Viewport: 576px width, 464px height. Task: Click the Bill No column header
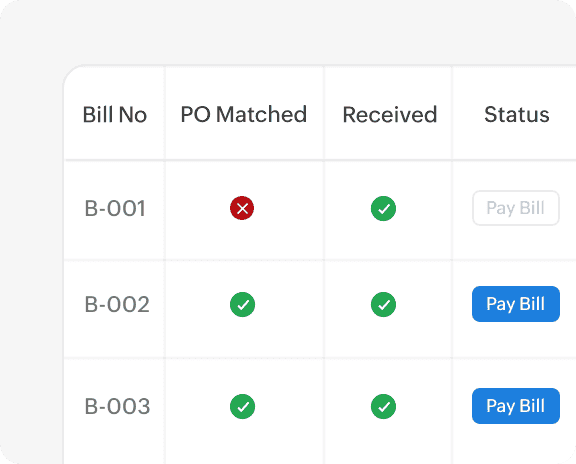pos(115,115)
